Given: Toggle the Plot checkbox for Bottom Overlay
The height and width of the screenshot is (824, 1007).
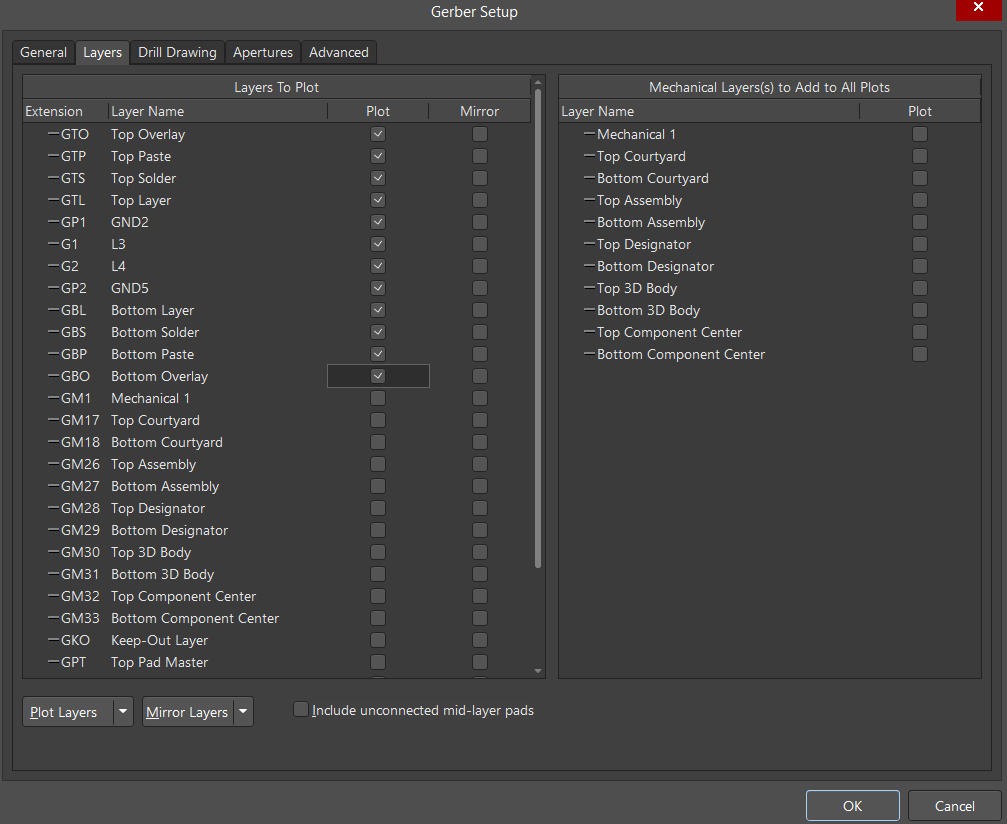Looking at the screenshot, I should click(x=378, y=376).
